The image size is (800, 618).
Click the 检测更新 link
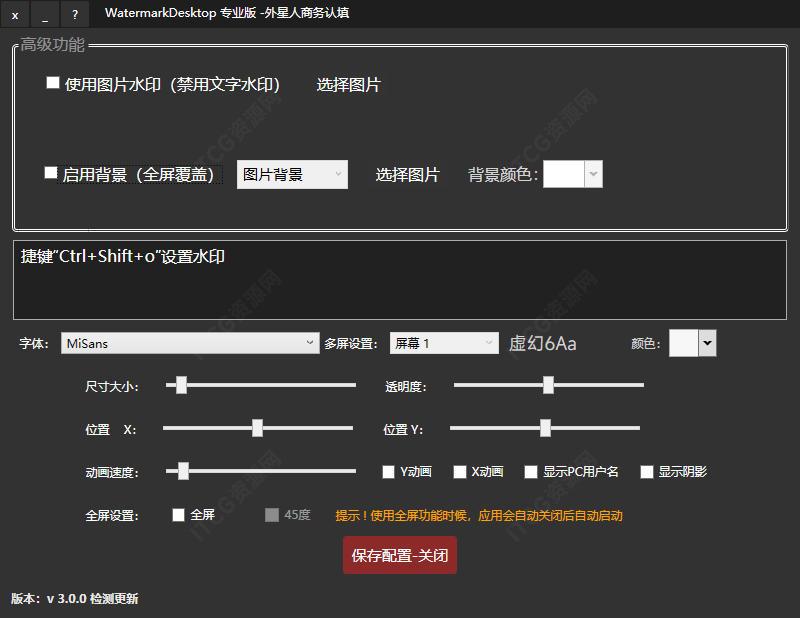[x=112, y=596]
